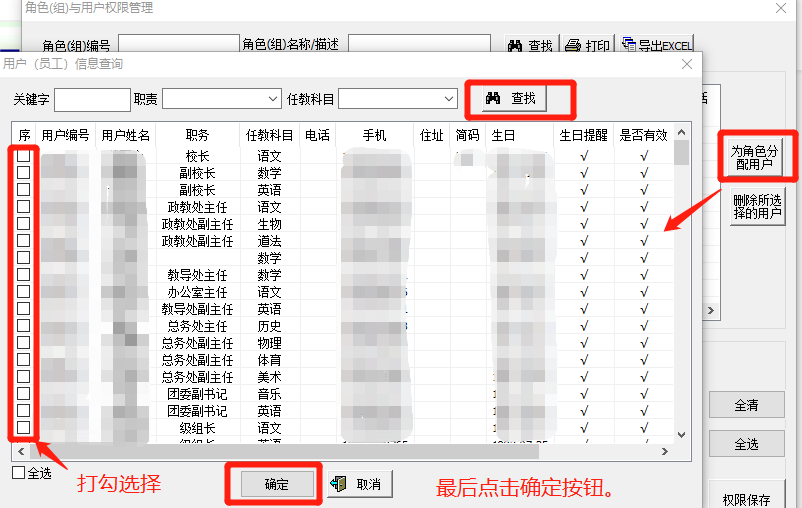Click the 体育 subject cell
Image resolution: width=802 pixels, height=508 pixels.
click(270, 360)
